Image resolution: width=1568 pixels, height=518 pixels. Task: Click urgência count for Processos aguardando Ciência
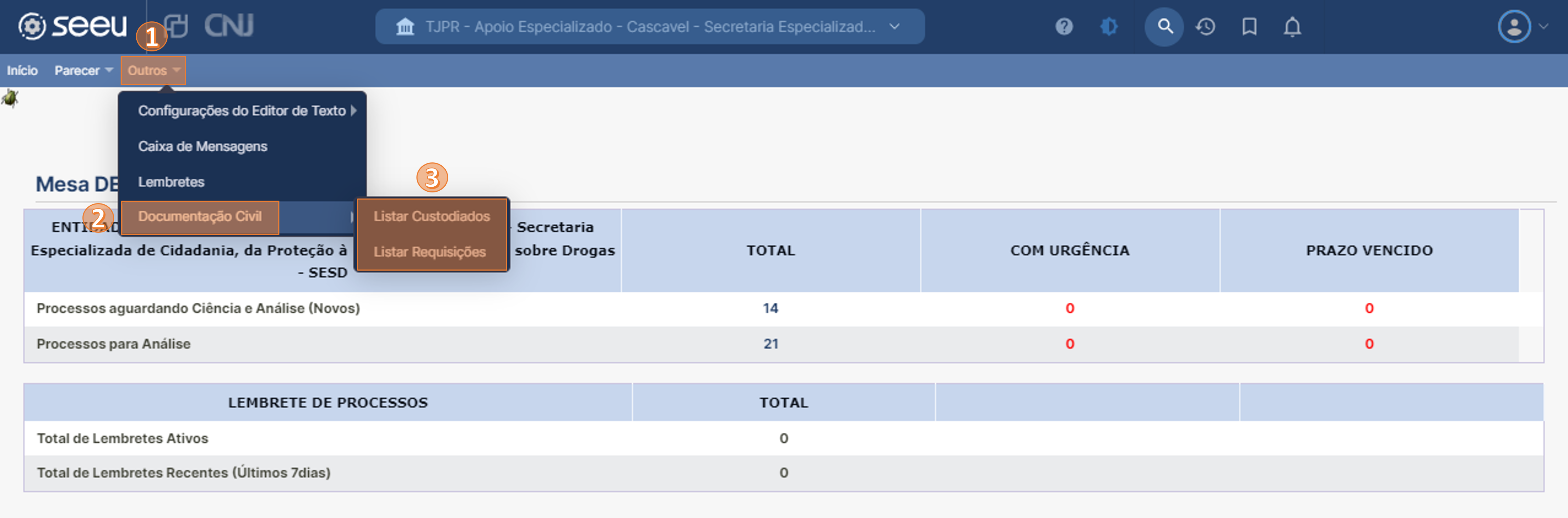tap(1070, 308)
